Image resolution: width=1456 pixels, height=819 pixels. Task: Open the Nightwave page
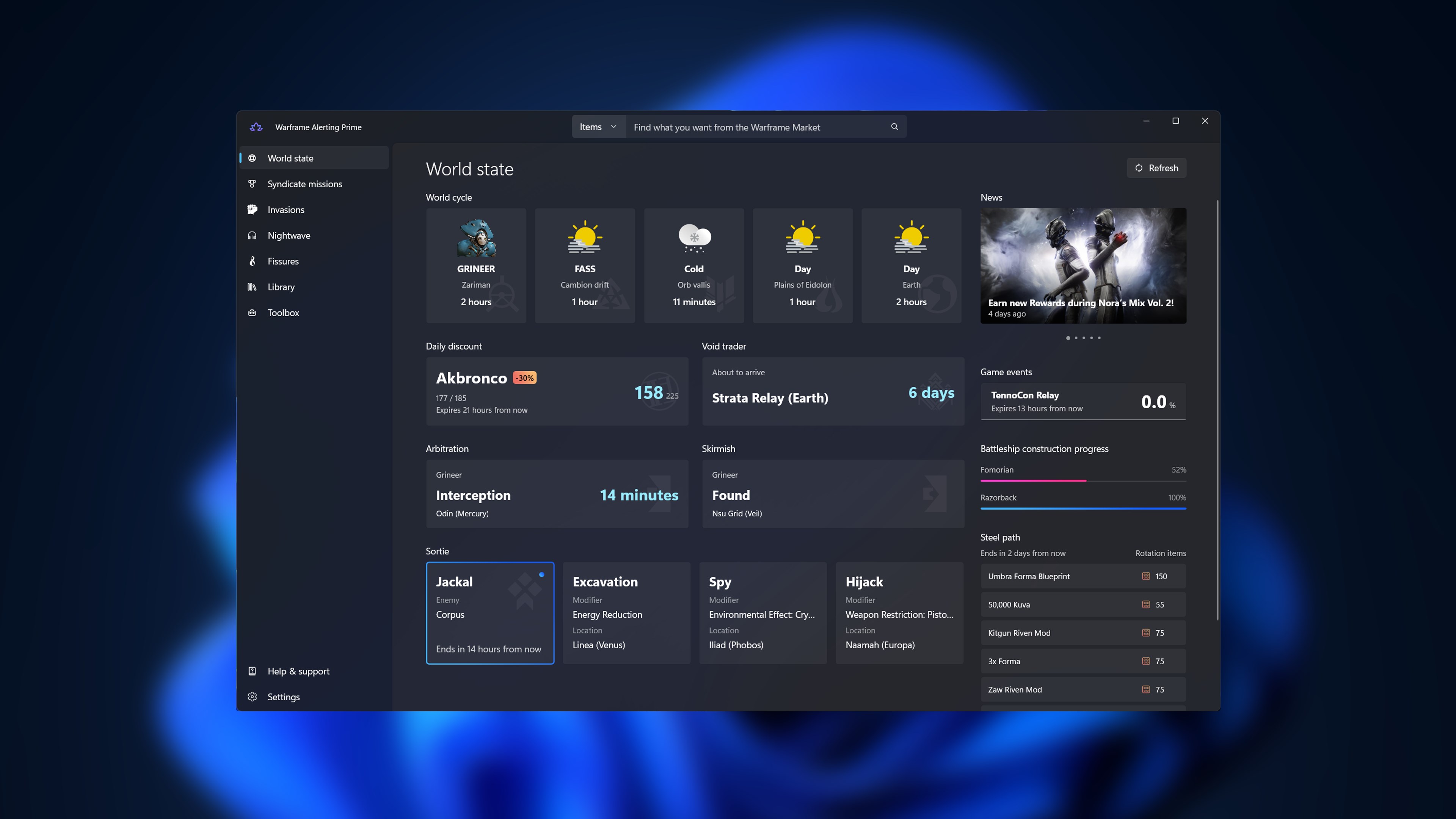pos(314,235)
